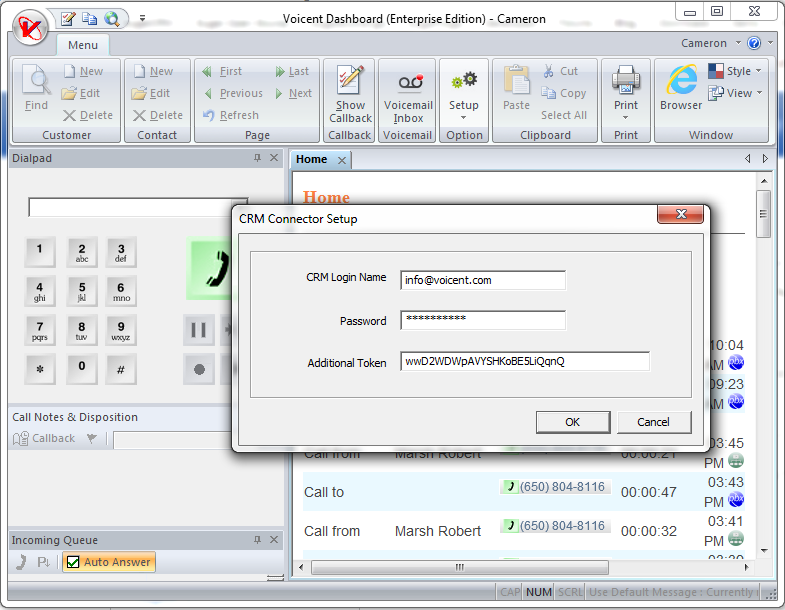The image size is (785, 610).
Task: Click the quick access search globe icon
Action: click(x=112, y=19)
